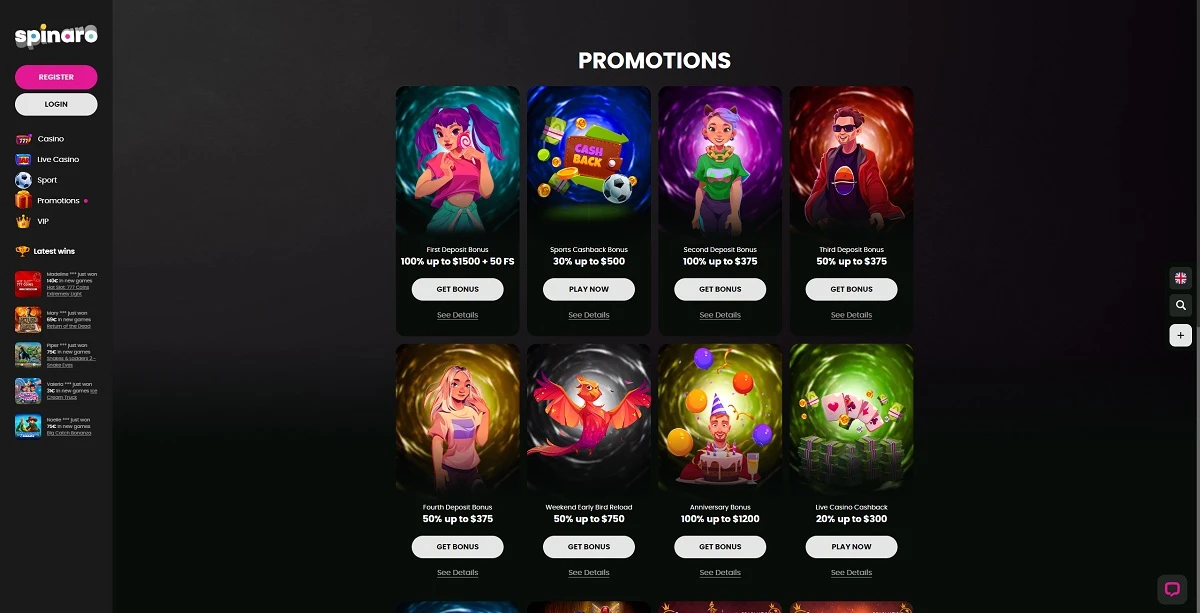Click the Live Casino icon in sidebar
The width and height of the screenshot is (1200, 613).
coord(24,159)
